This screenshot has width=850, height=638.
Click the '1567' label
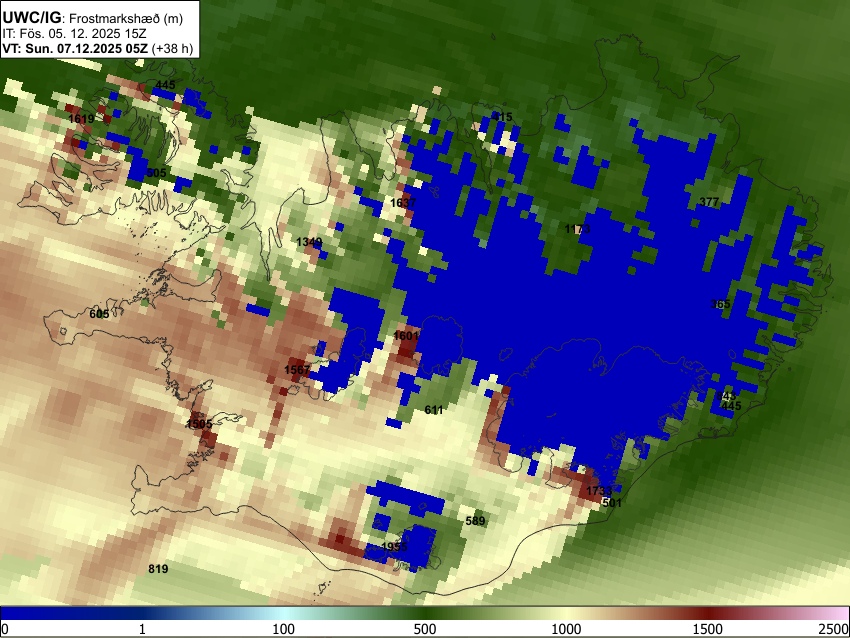pyautogui.click(x=297, y=370)
